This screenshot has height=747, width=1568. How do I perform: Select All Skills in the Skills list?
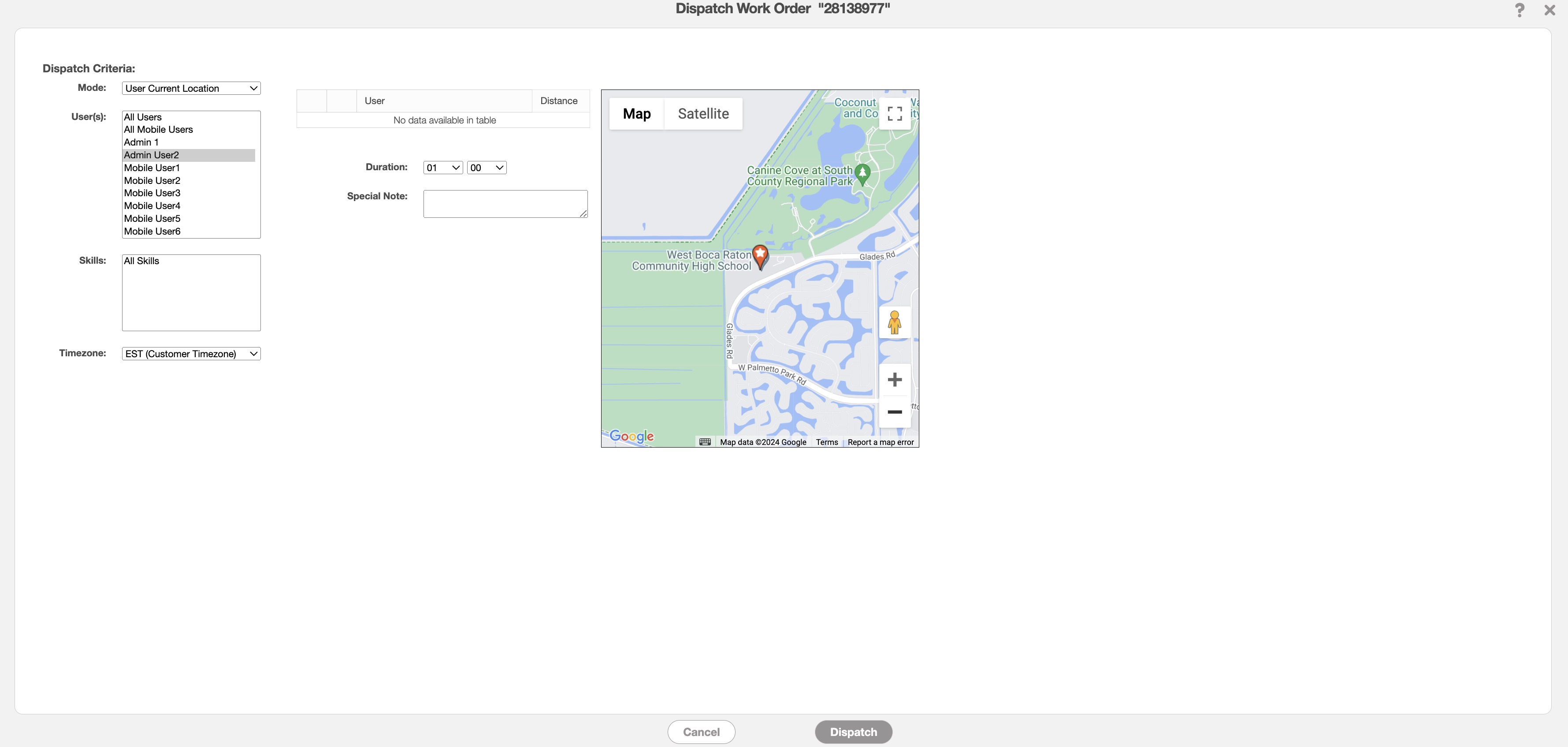[142, 261]
